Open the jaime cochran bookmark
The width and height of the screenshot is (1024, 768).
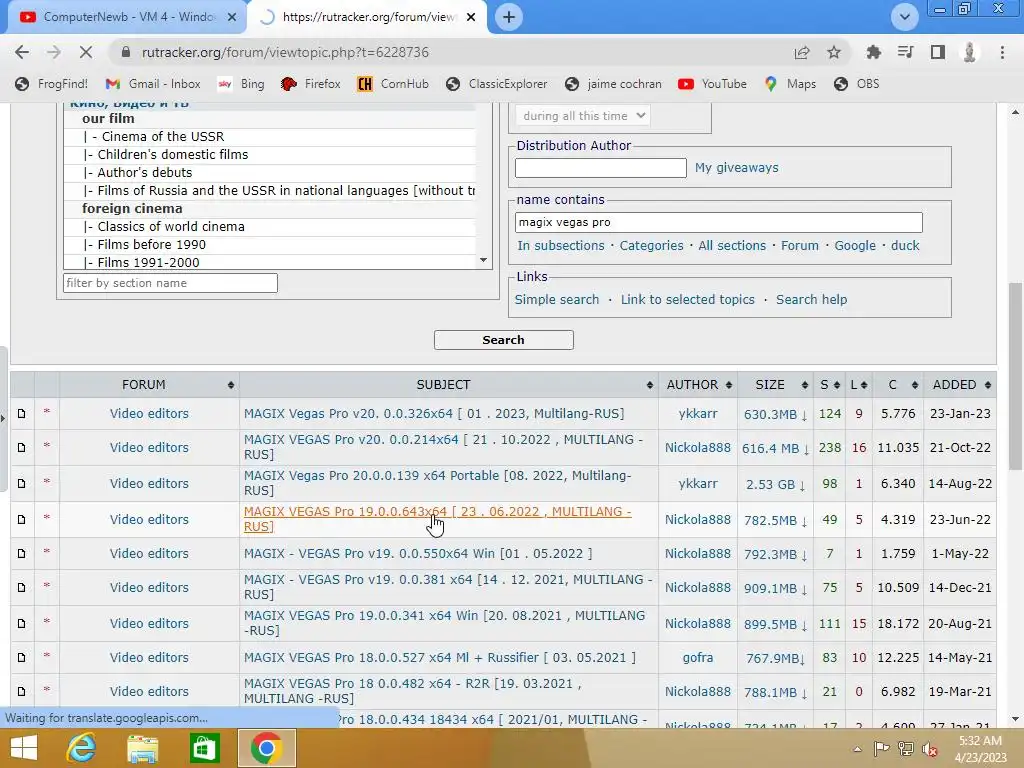pyautogui.click(x=613, y=84)
